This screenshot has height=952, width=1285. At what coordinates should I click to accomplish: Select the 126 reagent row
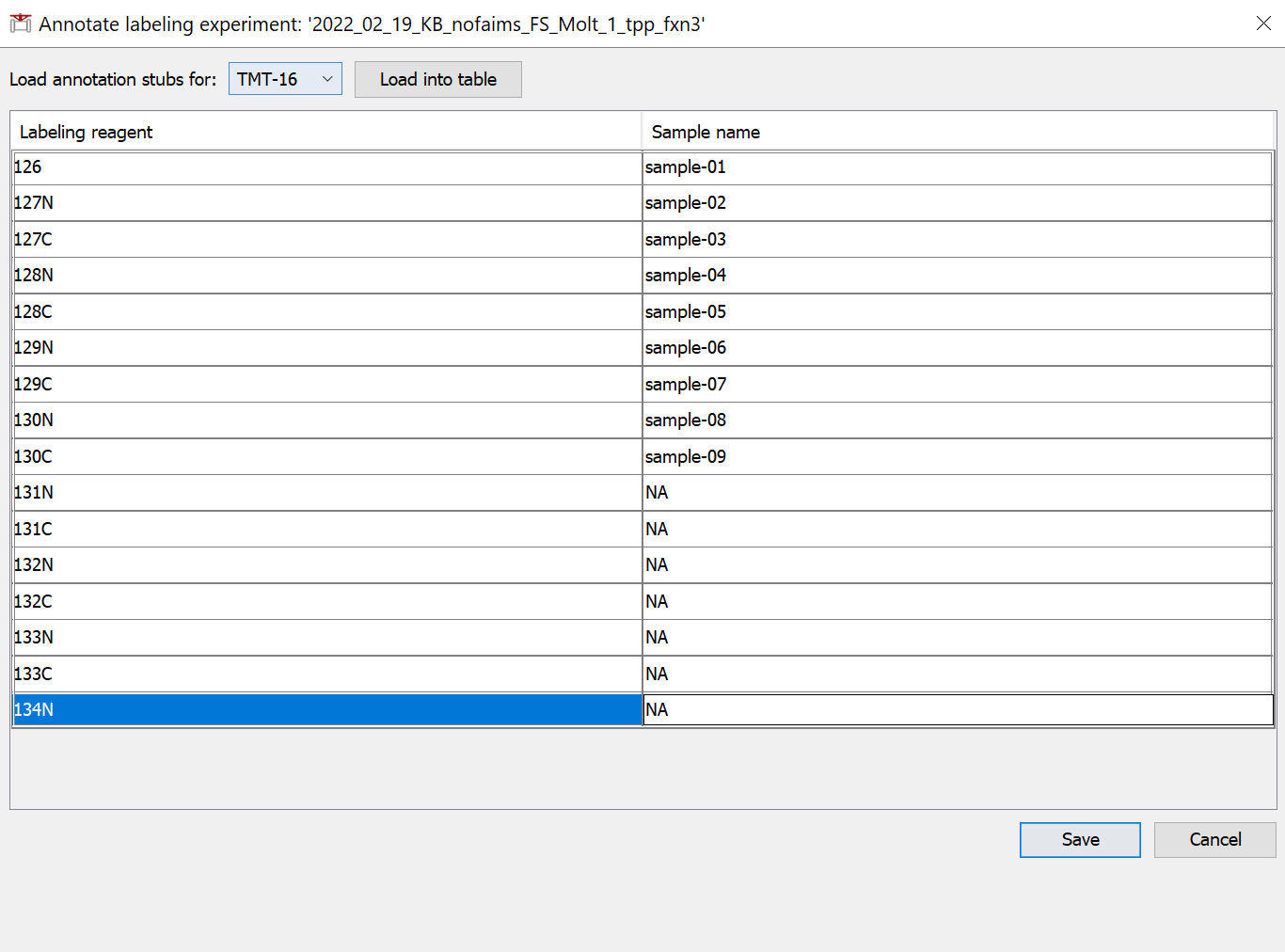pyautogui.click(x=188, y=167)
